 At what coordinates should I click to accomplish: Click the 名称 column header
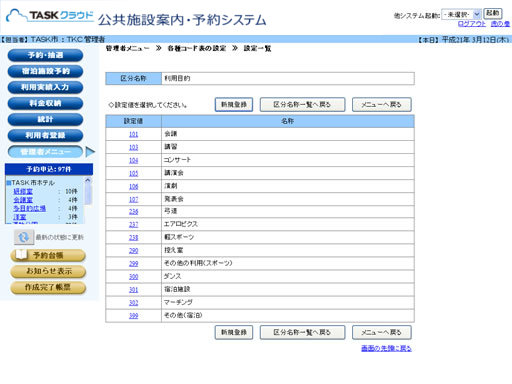click(288, 121)
